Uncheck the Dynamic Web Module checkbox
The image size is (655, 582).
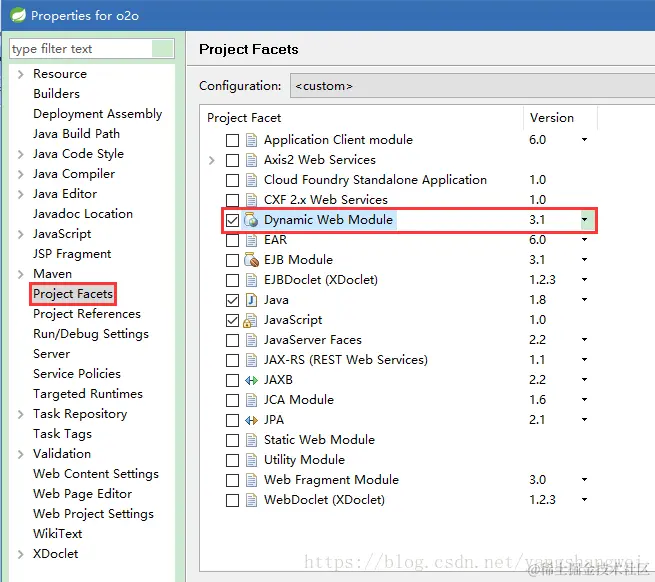tap(232, 220)
